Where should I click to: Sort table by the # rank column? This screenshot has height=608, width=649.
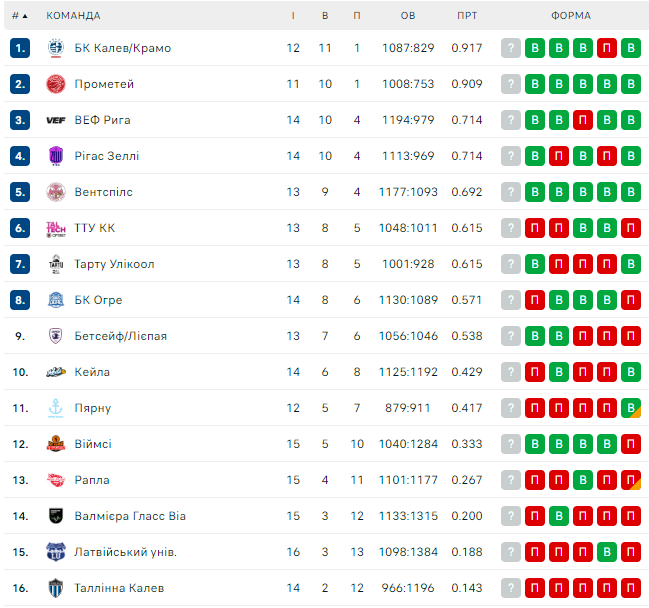coord(19,16)
